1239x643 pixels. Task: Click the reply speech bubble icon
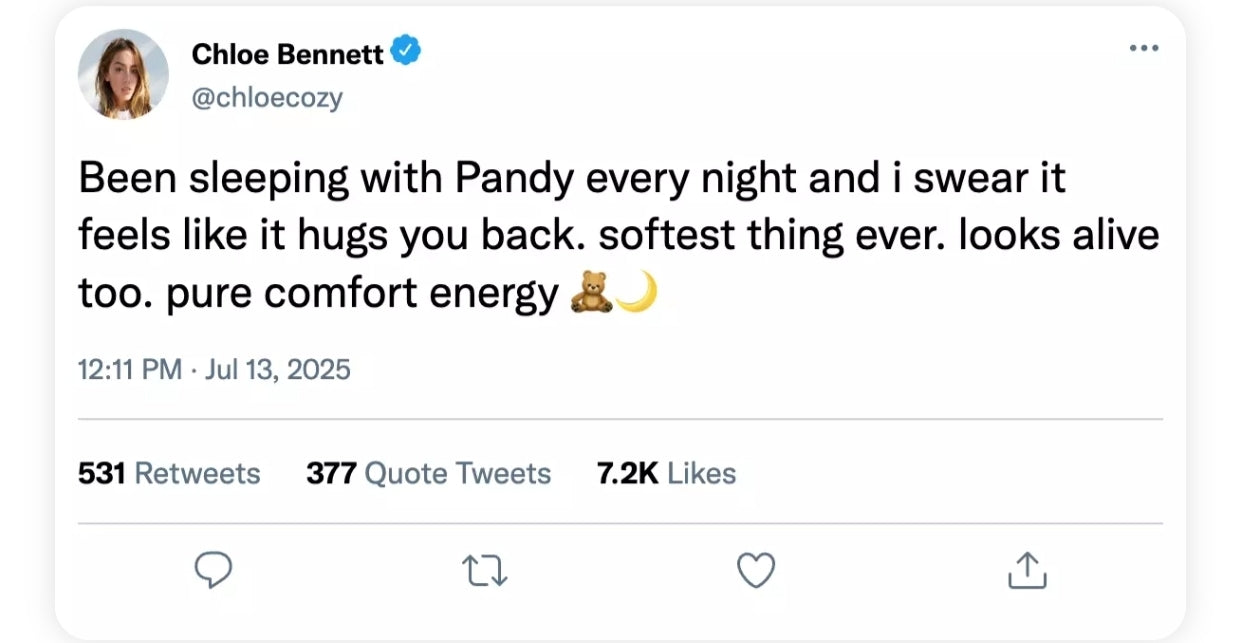[x=214, y=570]
